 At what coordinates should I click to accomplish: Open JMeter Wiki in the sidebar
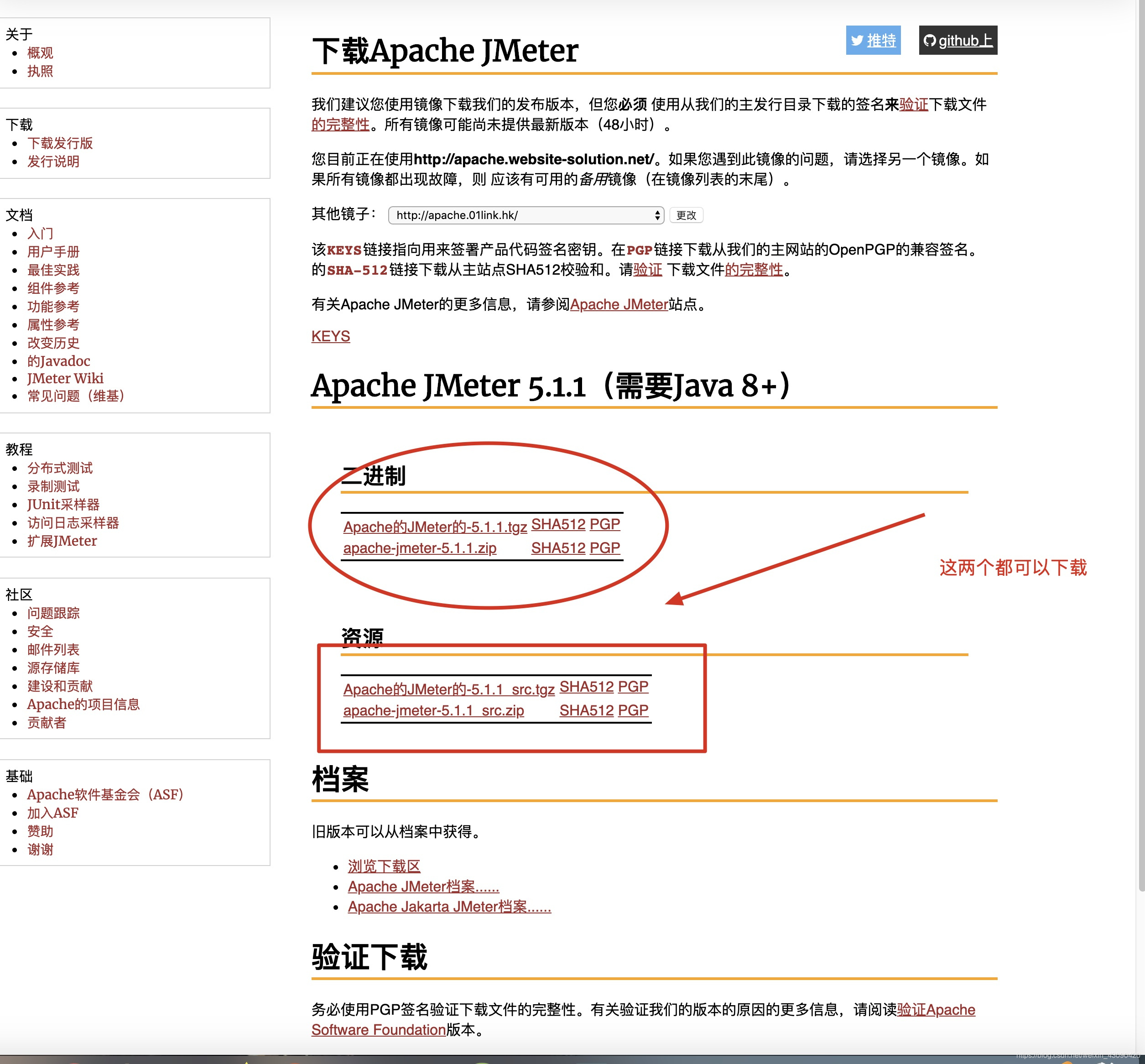(x=65, y=378)
